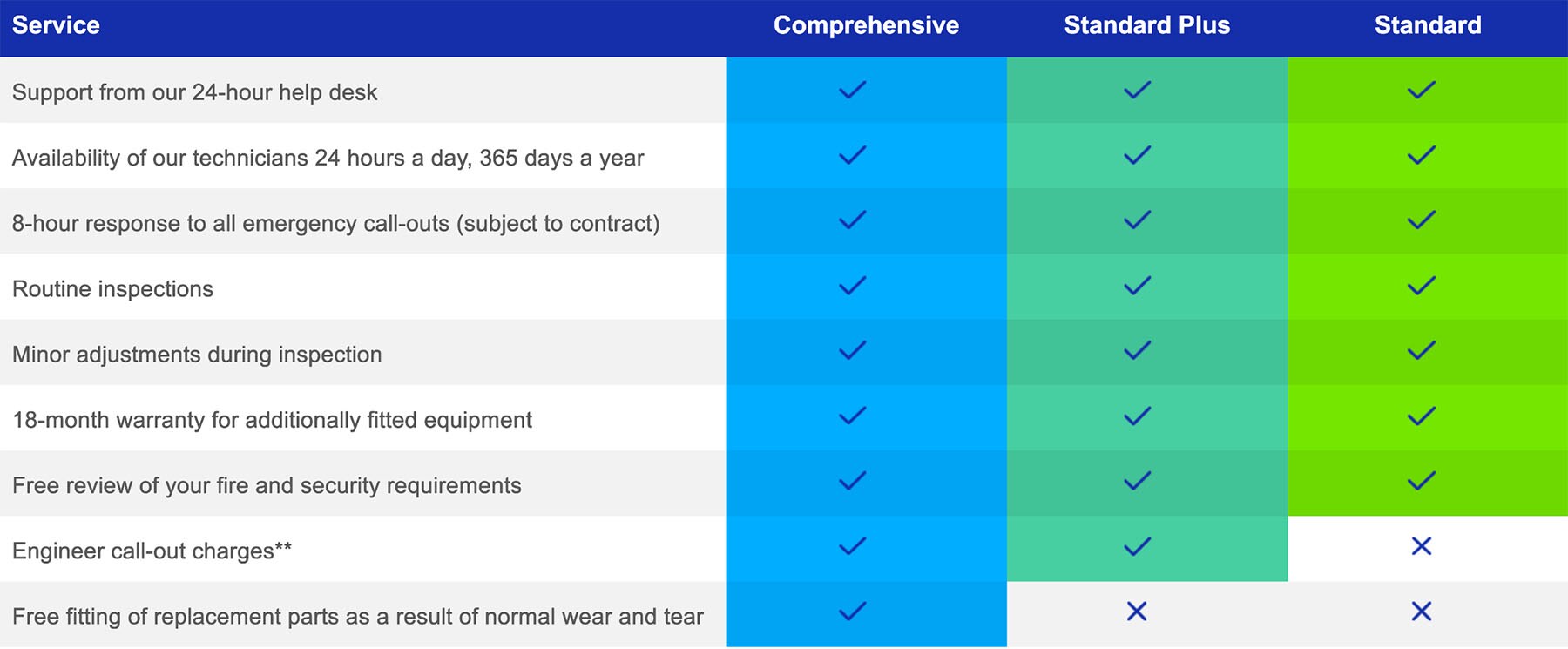This screenshot has height=649, width=1568.
Task: Click Comprehensive checkmark for 18-month warranty
Action: click(x=852, y=416)
